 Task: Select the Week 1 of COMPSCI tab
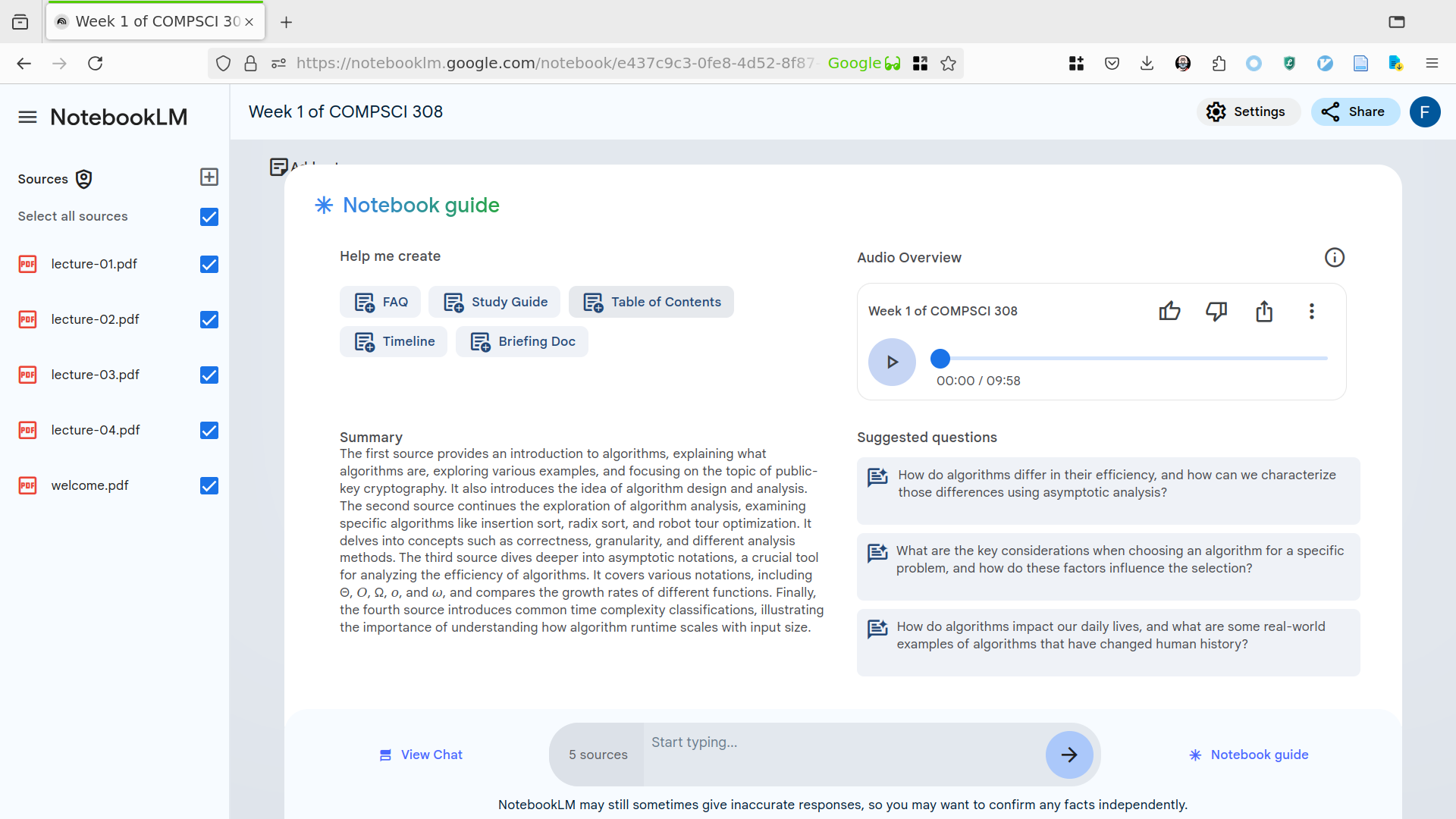click(155, 21)
